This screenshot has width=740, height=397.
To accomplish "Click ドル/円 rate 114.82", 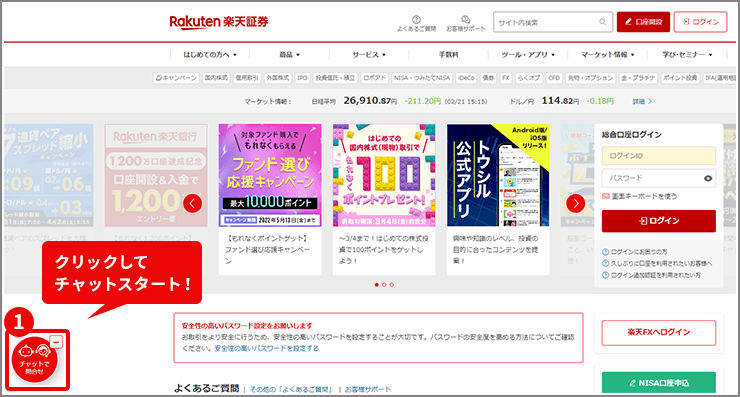I will pos(560,101).
